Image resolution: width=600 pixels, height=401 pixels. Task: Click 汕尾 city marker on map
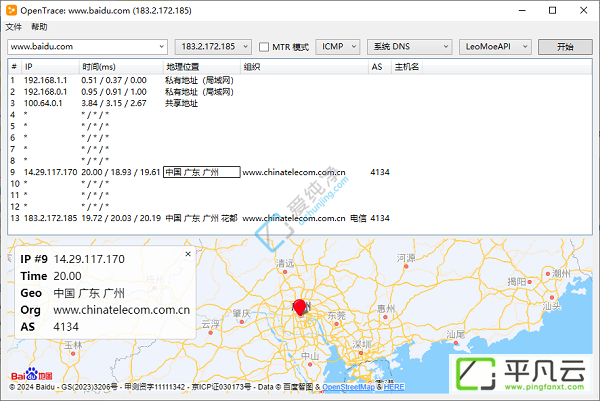point(456,343)
